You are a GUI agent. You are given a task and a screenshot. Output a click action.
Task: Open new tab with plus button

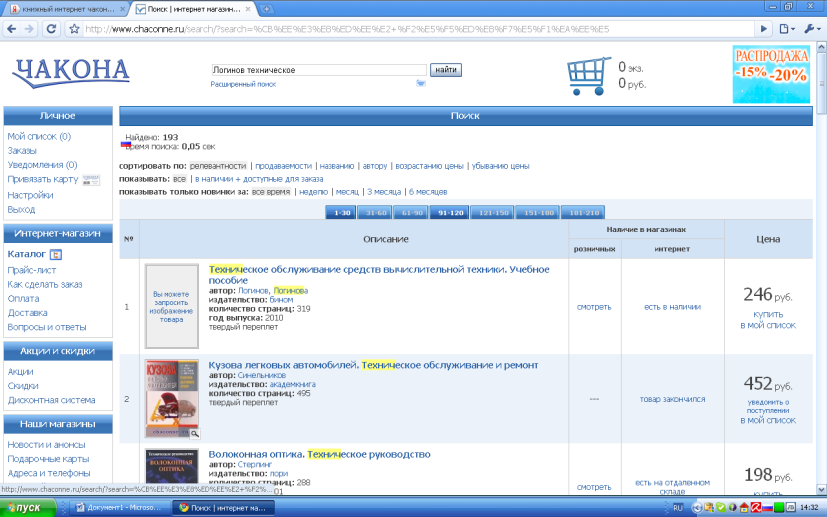click(x=266, y=9)
